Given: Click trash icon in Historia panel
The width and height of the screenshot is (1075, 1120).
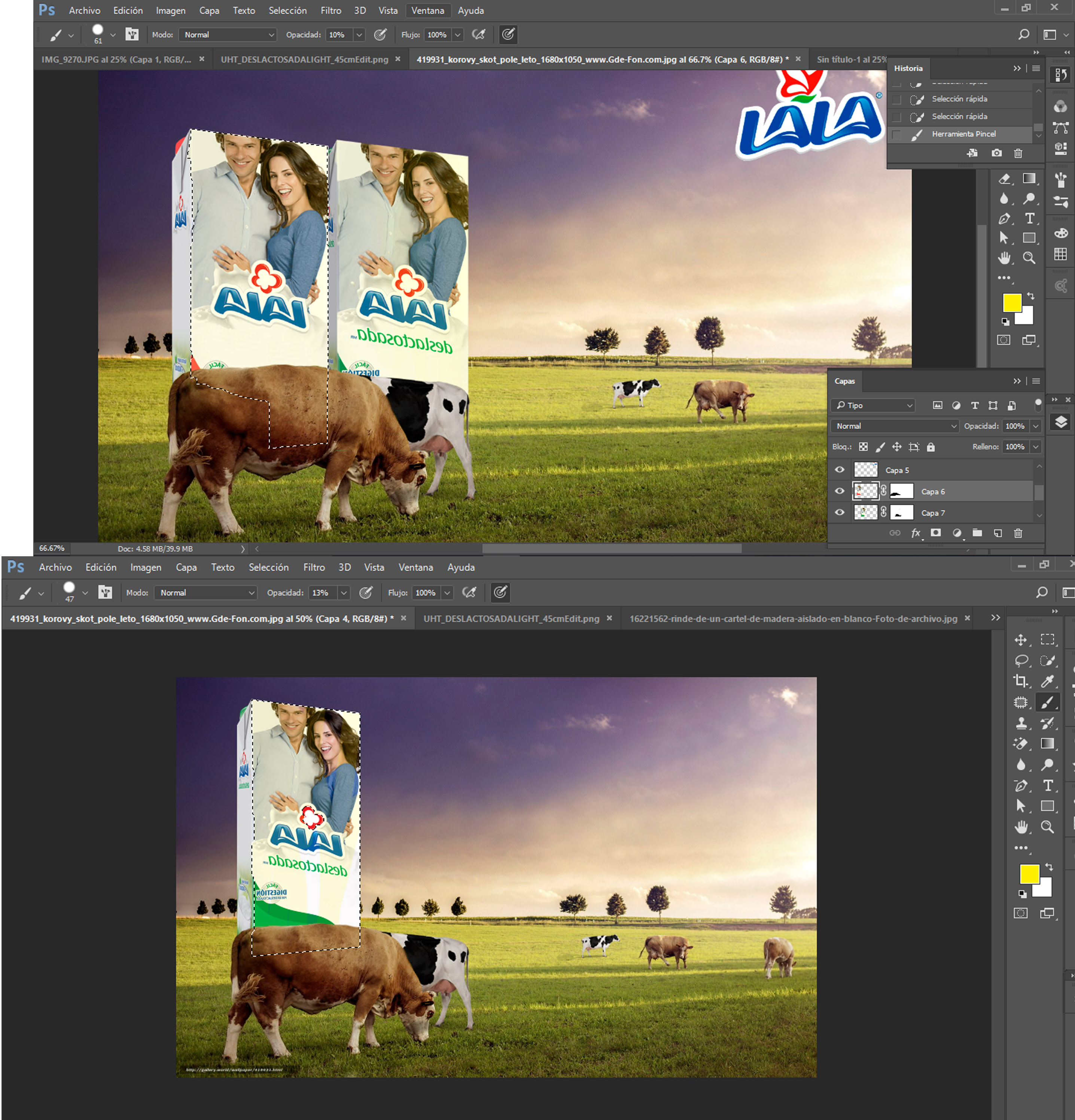Looking at the screenshot, I should point(1018,153).
